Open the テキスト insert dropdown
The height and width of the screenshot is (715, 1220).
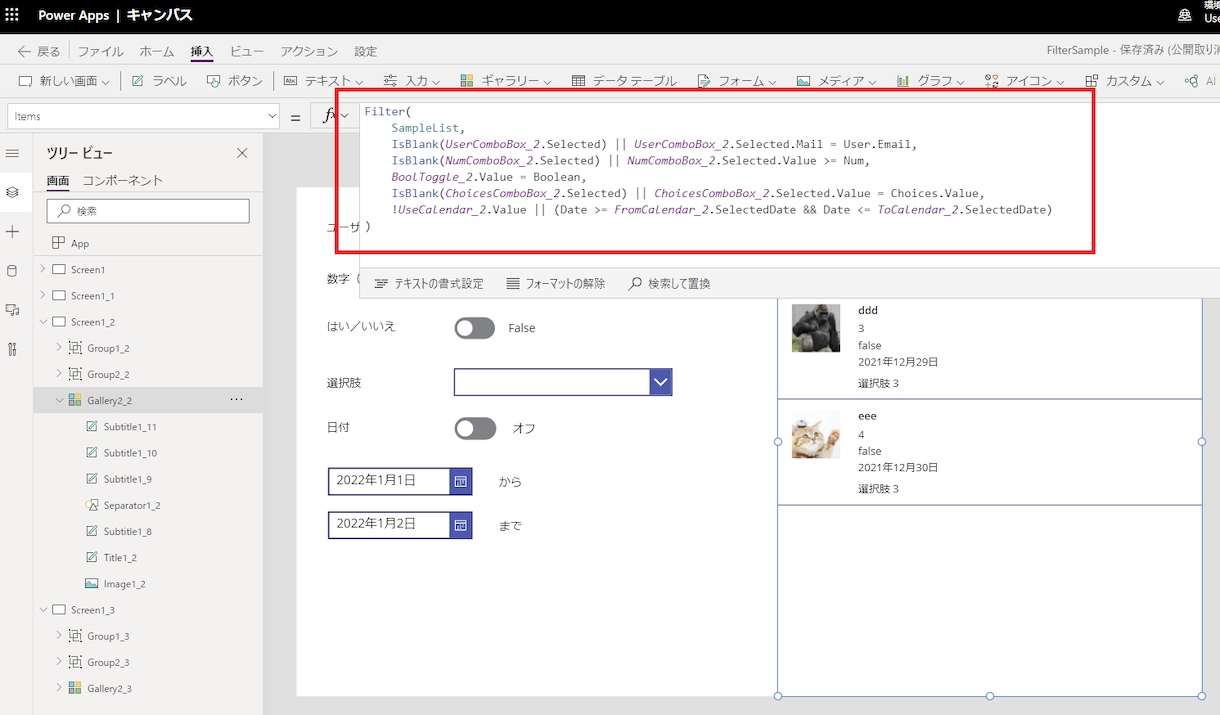[323, 81]
